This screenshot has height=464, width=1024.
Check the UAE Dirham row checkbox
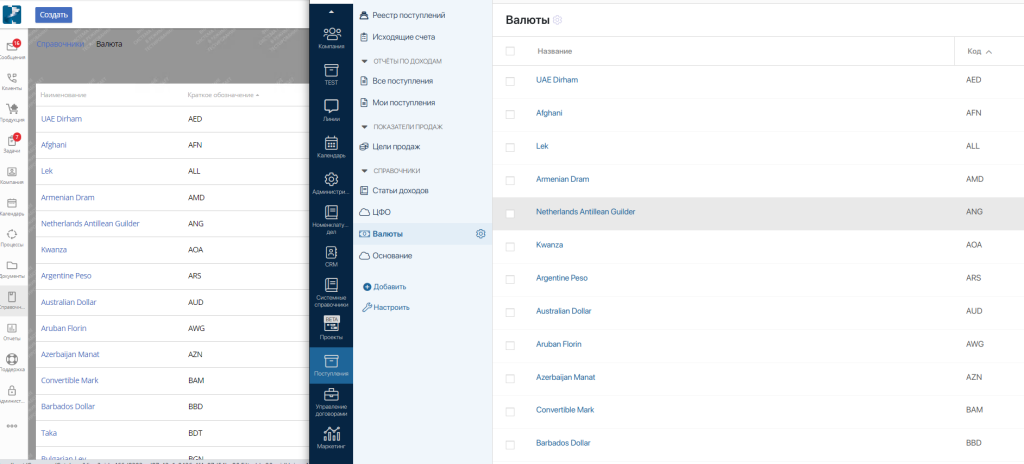coord(510,81)
